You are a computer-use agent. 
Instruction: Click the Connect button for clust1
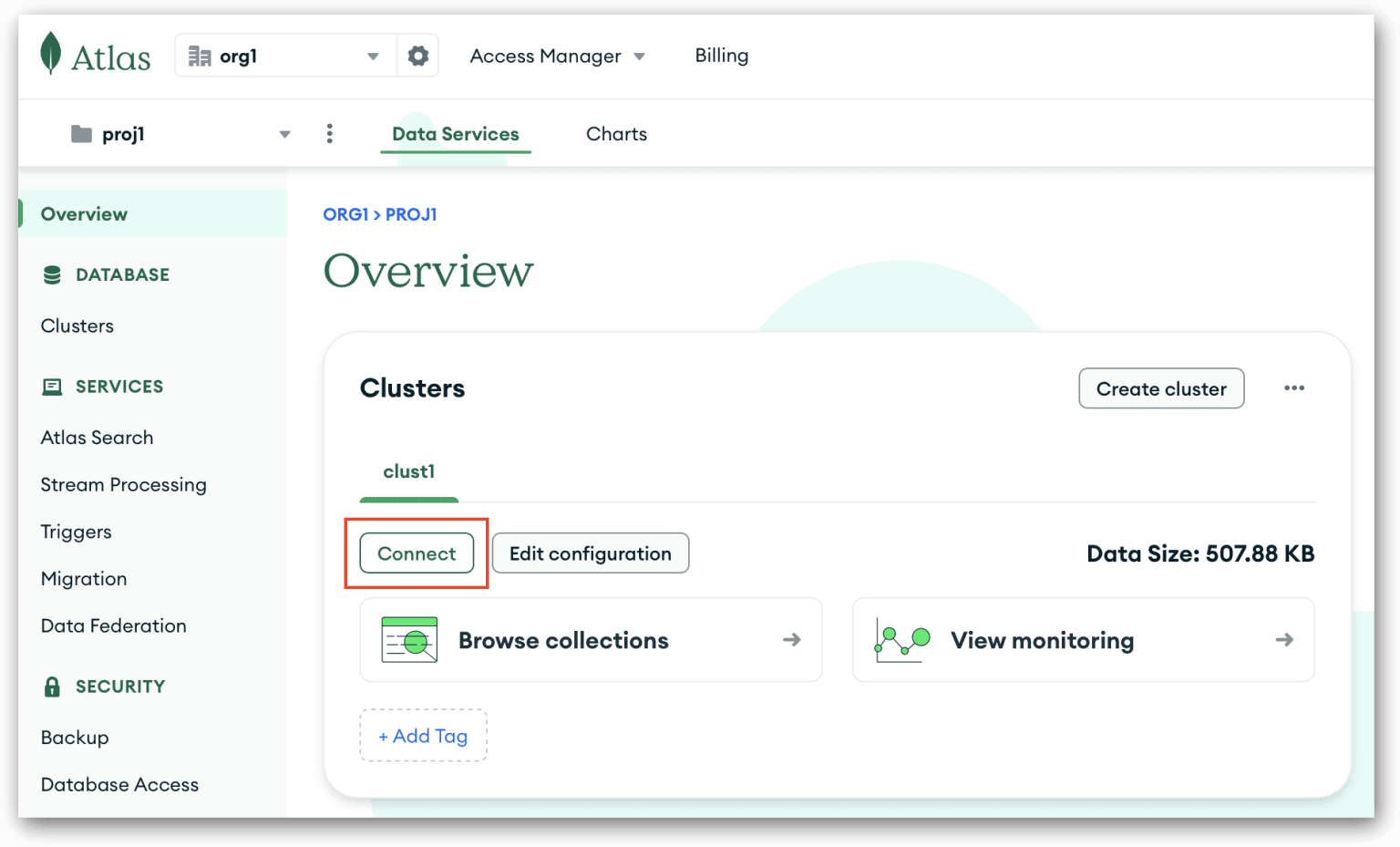click(416, 553)
